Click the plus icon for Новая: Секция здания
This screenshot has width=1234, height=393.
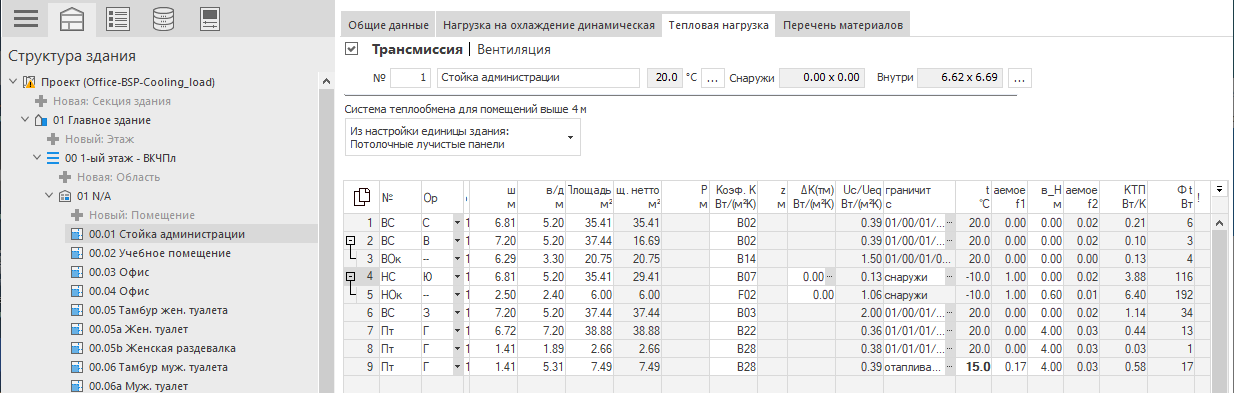[x=41, y=101]
